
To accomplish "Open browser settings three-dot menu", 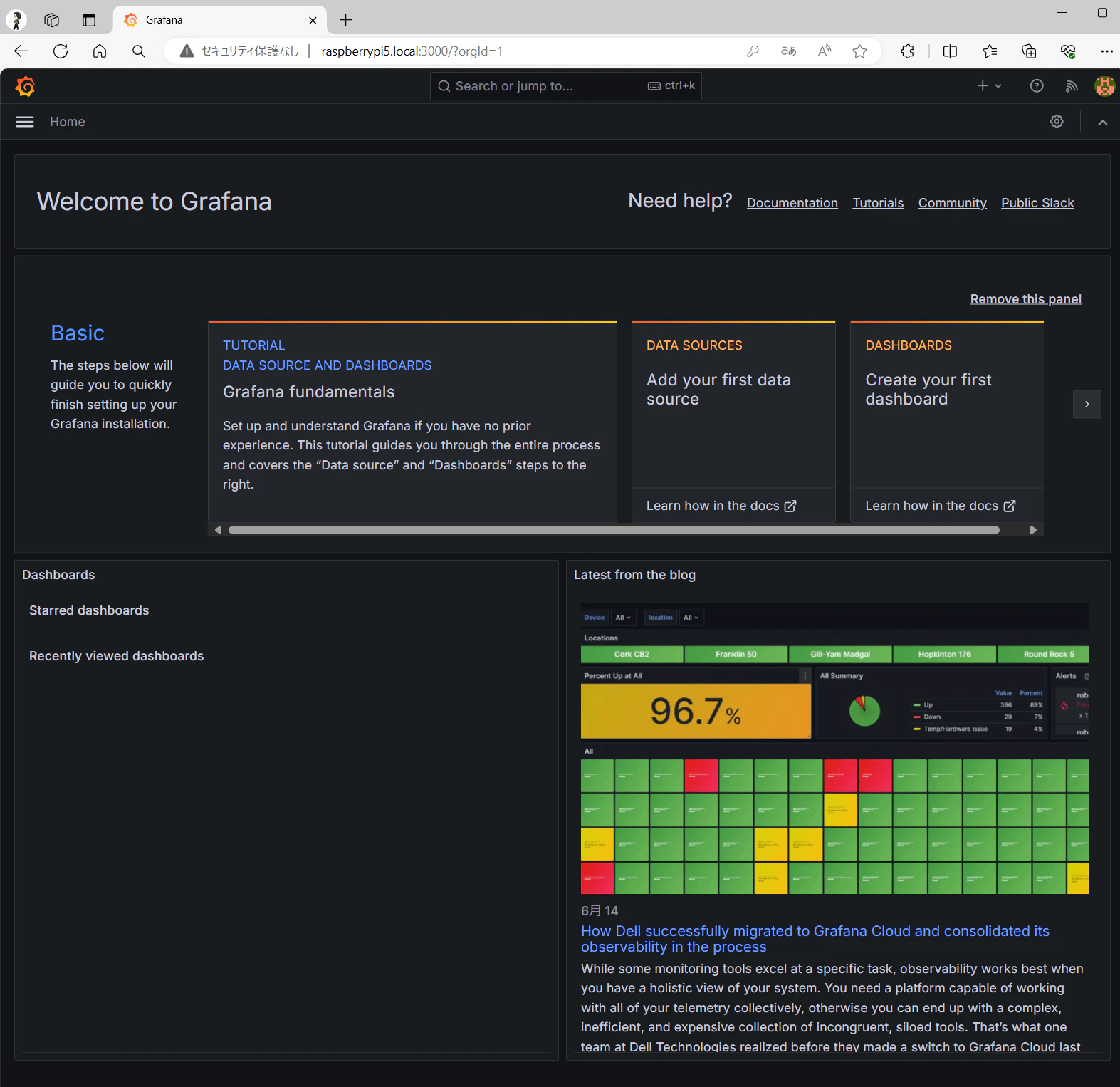I will pyautogui.click(x=1106, y=51).
